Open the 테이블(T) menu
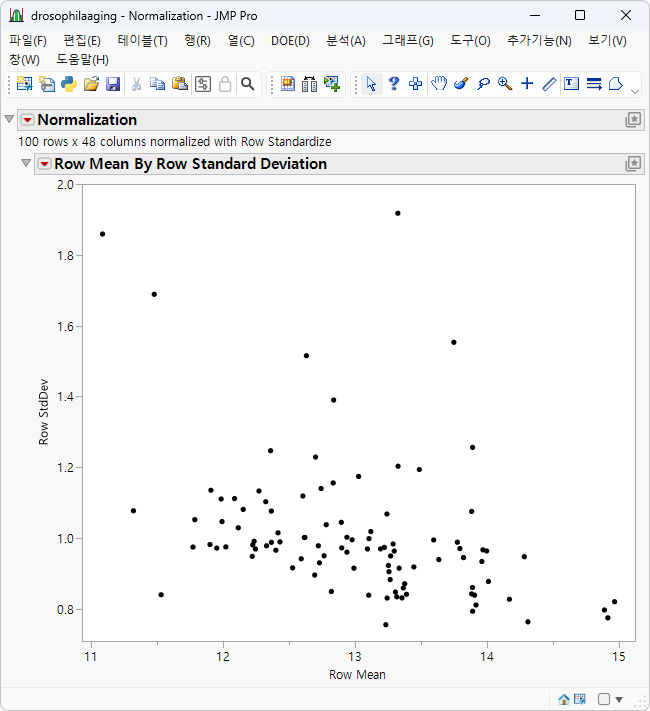The width and height of the screenshot is (650, 711). tap(142, 41)
